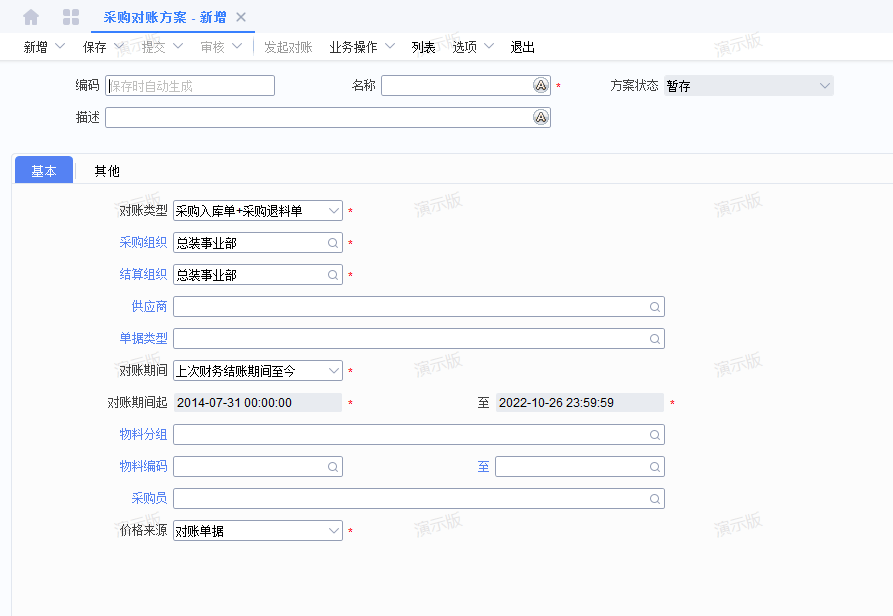893x616 pixels.
Task: Open the 物料分组 lookup magnifier
Action: (655, 434)
